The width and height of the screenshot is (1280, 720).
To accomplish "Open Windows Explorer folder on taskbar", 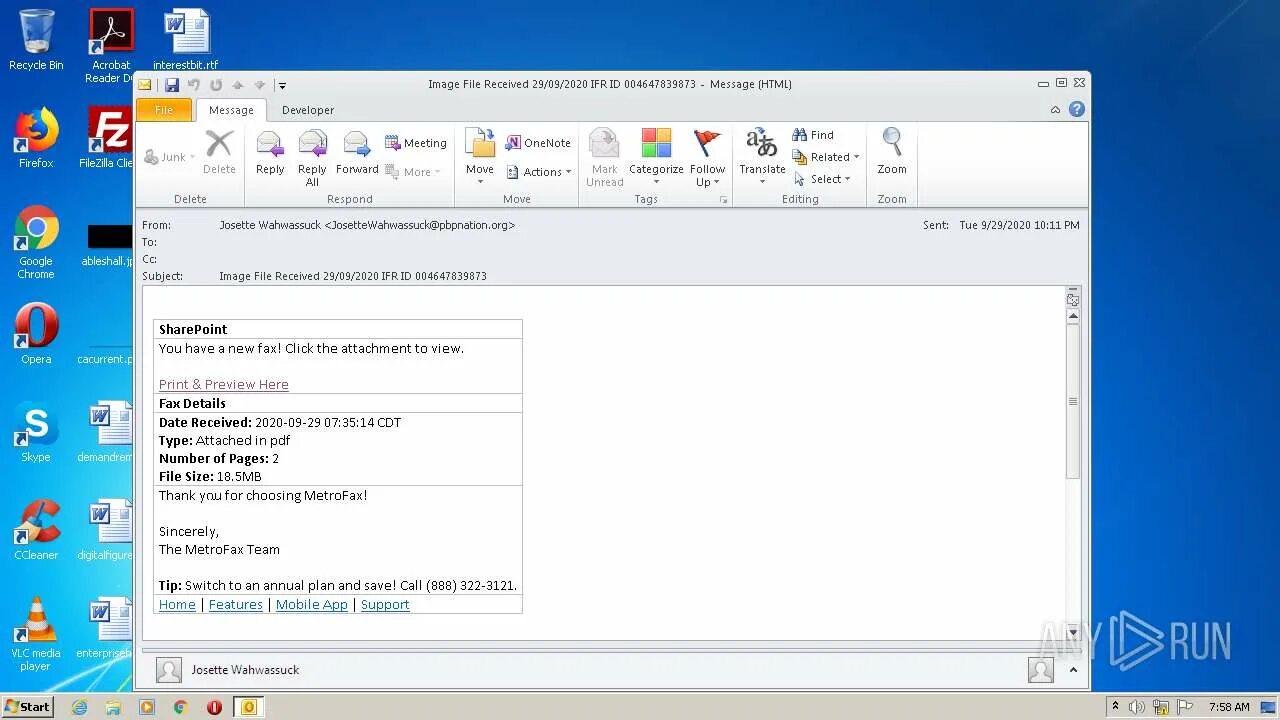I will 113,707.
